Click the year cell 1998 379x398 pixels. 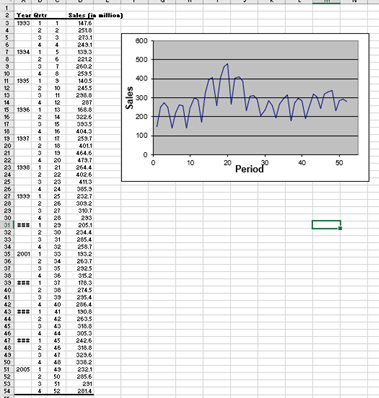pos(23,167)
